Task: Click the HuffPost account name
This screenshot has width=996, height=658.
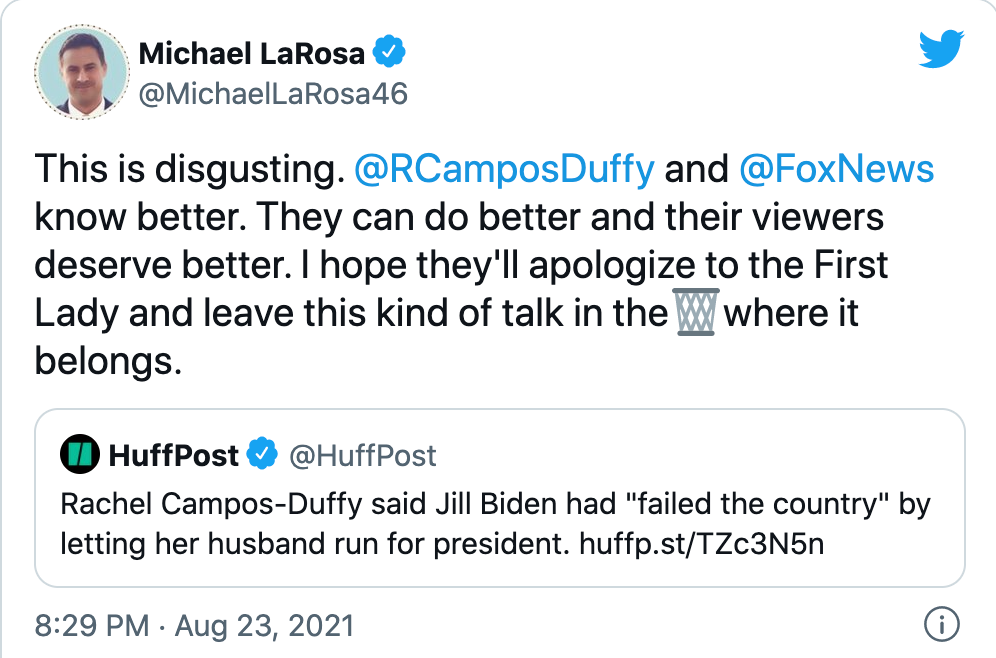Action: point(173,456)
